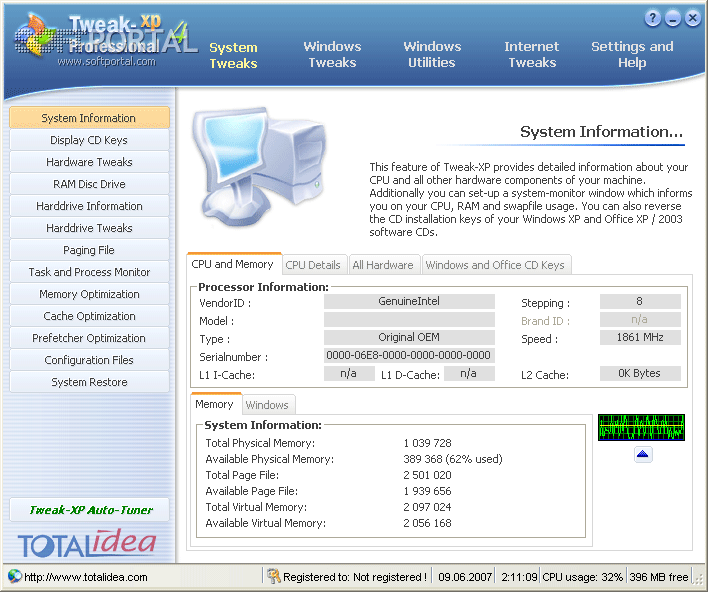
Task: Click Available Page File value 1 939 656
Action: pyautogui.click(x=428, y=491)
